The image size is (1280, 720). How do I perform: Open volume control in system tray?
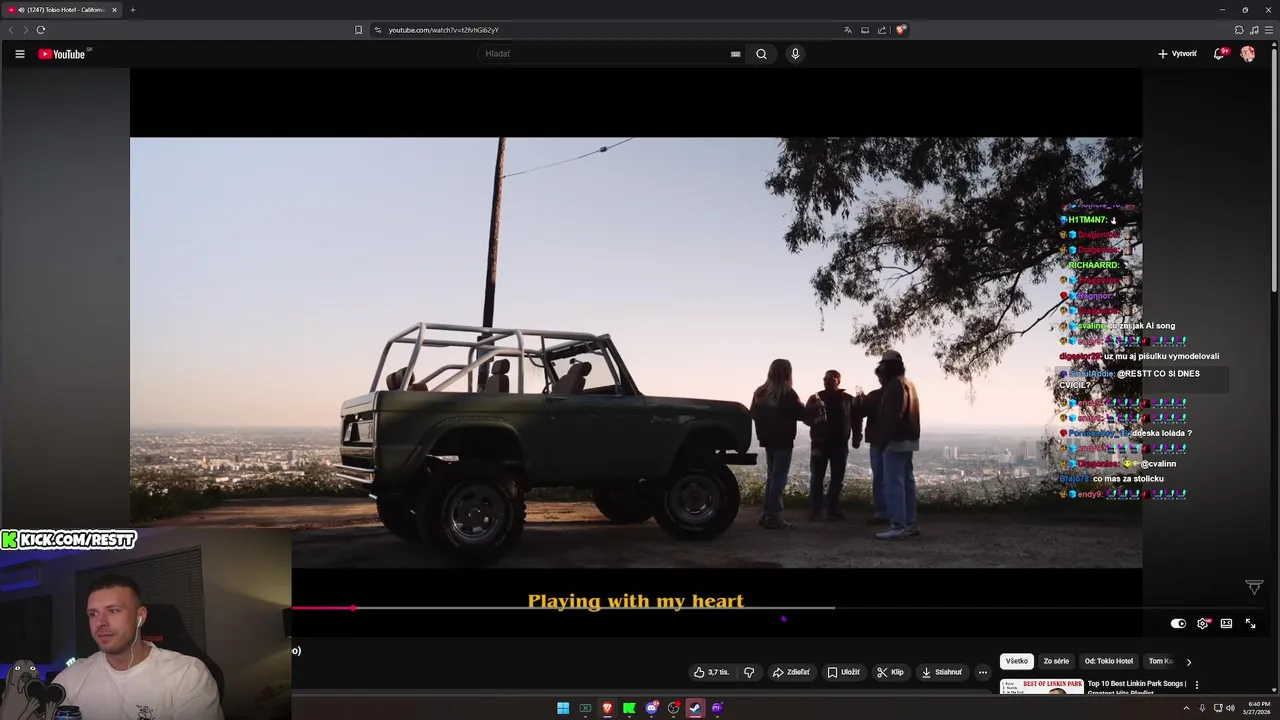point(1230,708)
